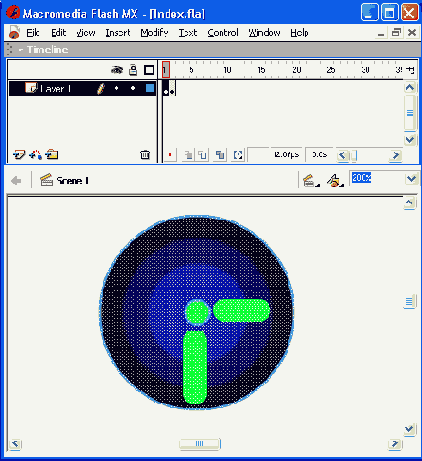
Task: Click the Insert Layer icon
Action: tap(19, 155)
